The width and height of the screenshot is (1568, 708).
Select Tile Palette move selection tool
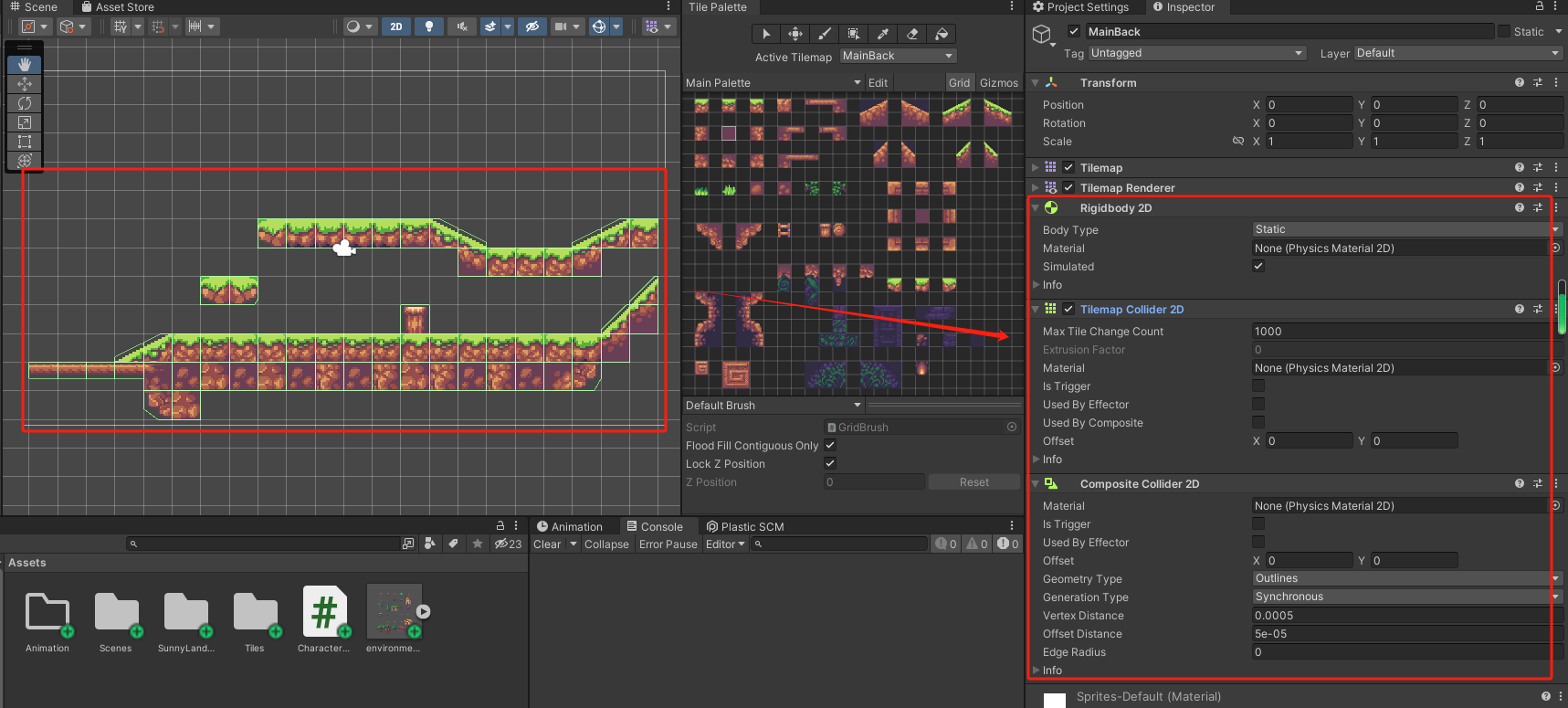pyautogui.click(x=795, y=34)
